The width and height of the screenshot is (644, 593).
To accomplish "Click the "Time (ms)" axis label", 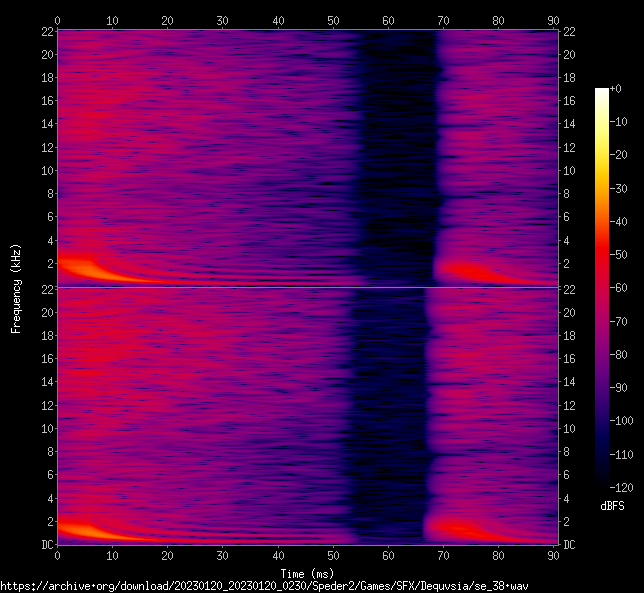I will pos(306,573).
